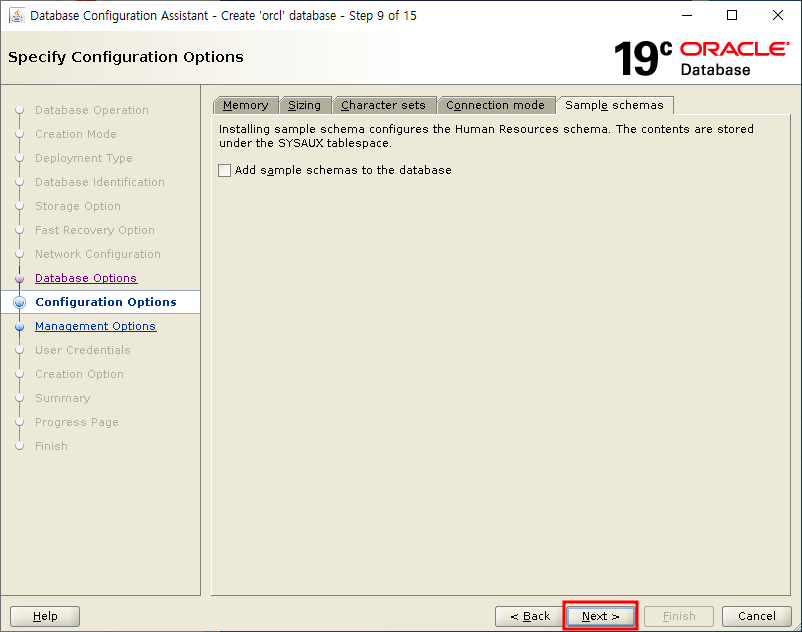Click the Database Identification step
The width and height of the screenshot is (802, 632).
pos(100,183)
